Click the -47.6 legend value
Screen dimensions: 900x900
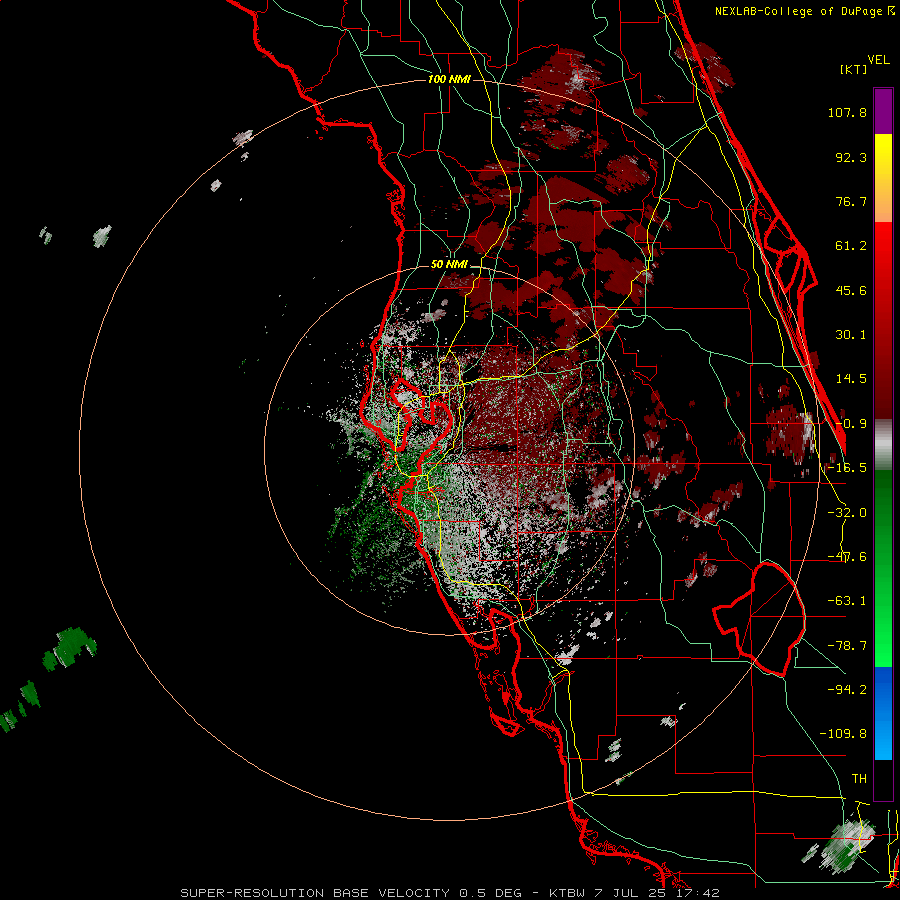click(847, 557)
